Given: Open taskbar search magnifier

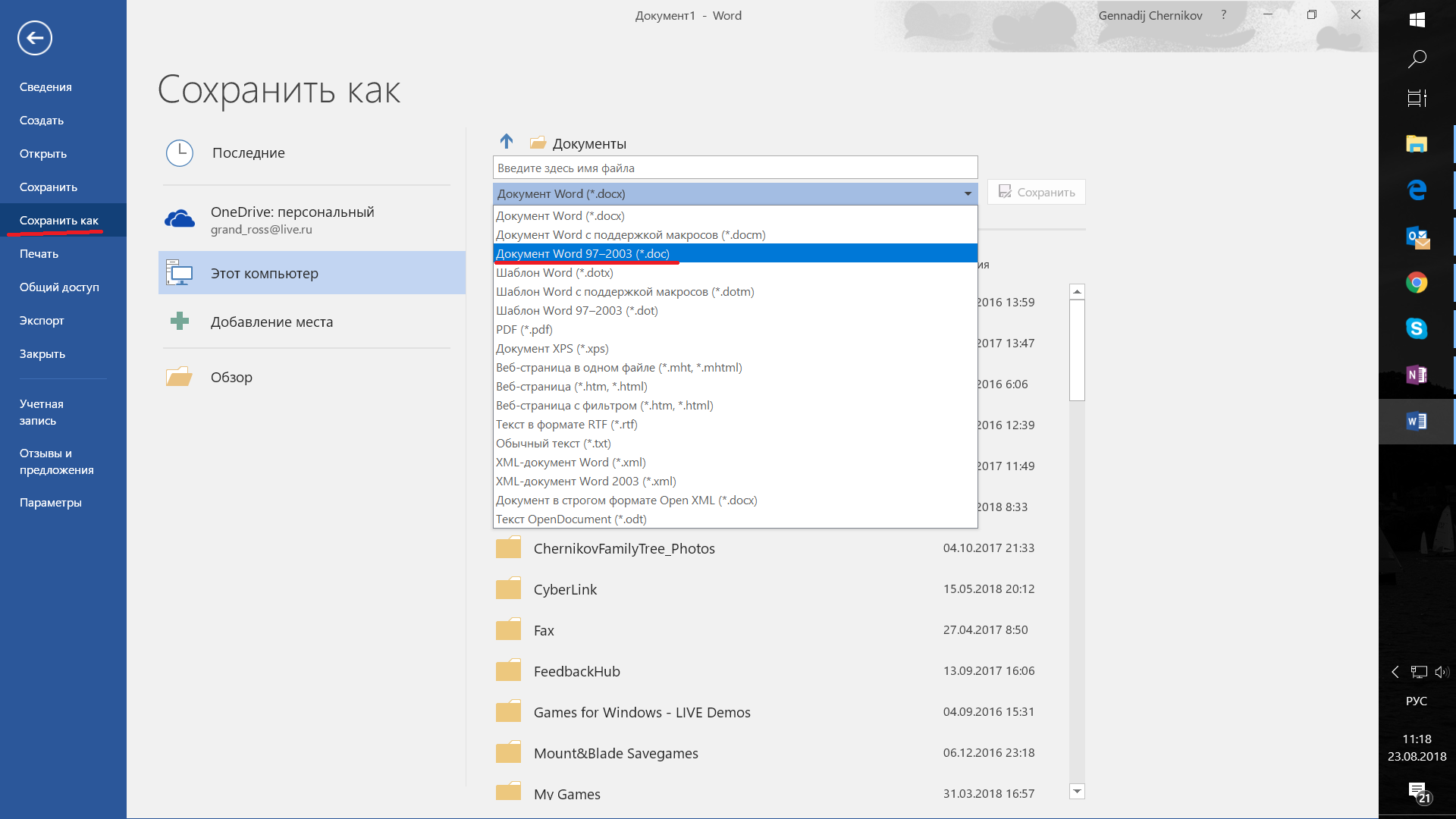Looking at the screenshot, I should 1417,59.
